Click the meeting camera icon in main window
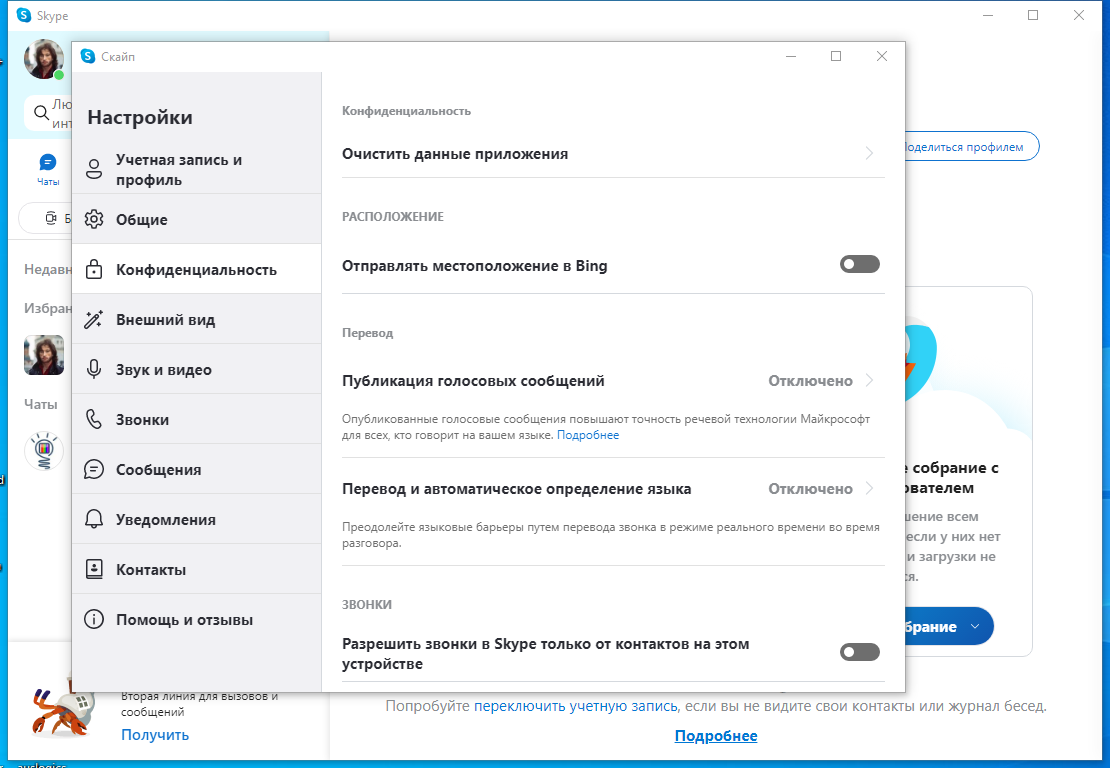This screenshot has width=1110, height=768. click(x=51, y=218)
